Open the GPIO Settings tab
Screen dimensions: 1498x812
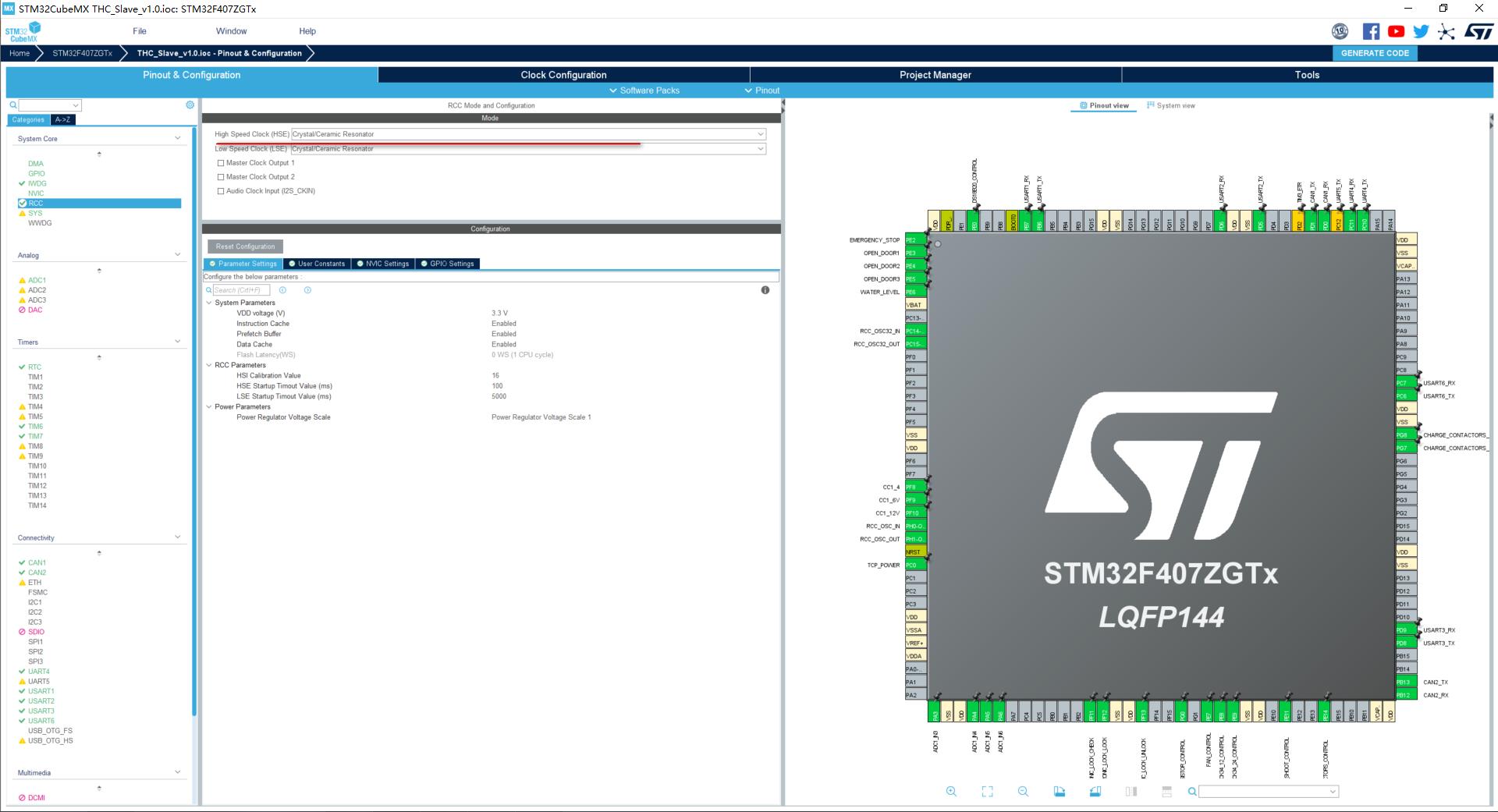448,264
